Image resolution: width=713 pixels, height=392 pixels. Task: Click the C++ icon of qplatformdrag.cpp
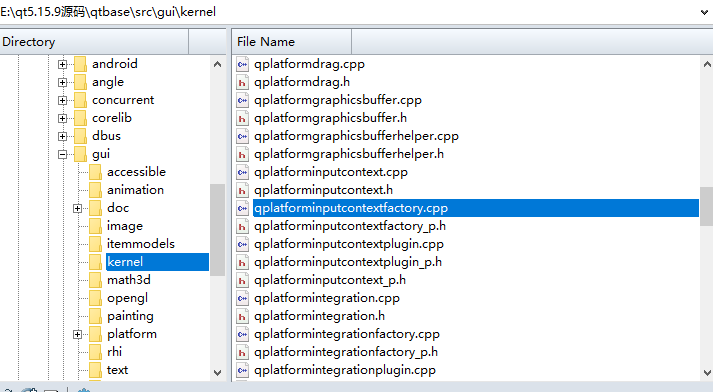click(x=242, y=64)
